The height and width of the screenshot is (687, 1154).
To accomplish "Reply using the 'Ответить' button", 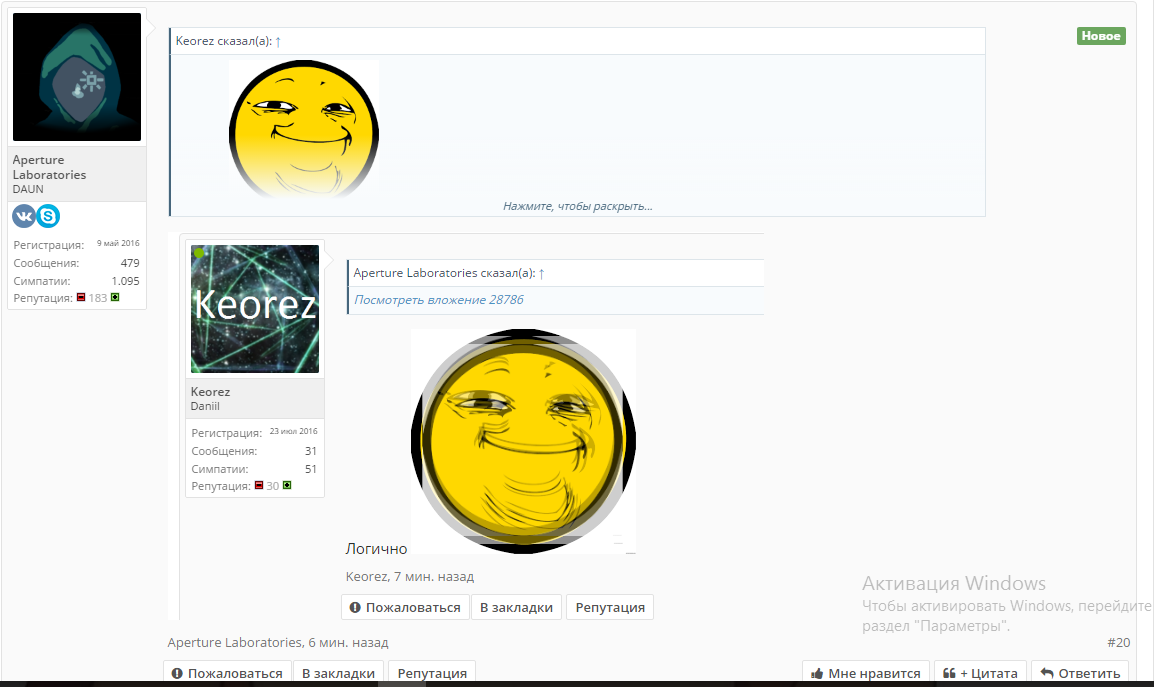I will (1080, 673).
